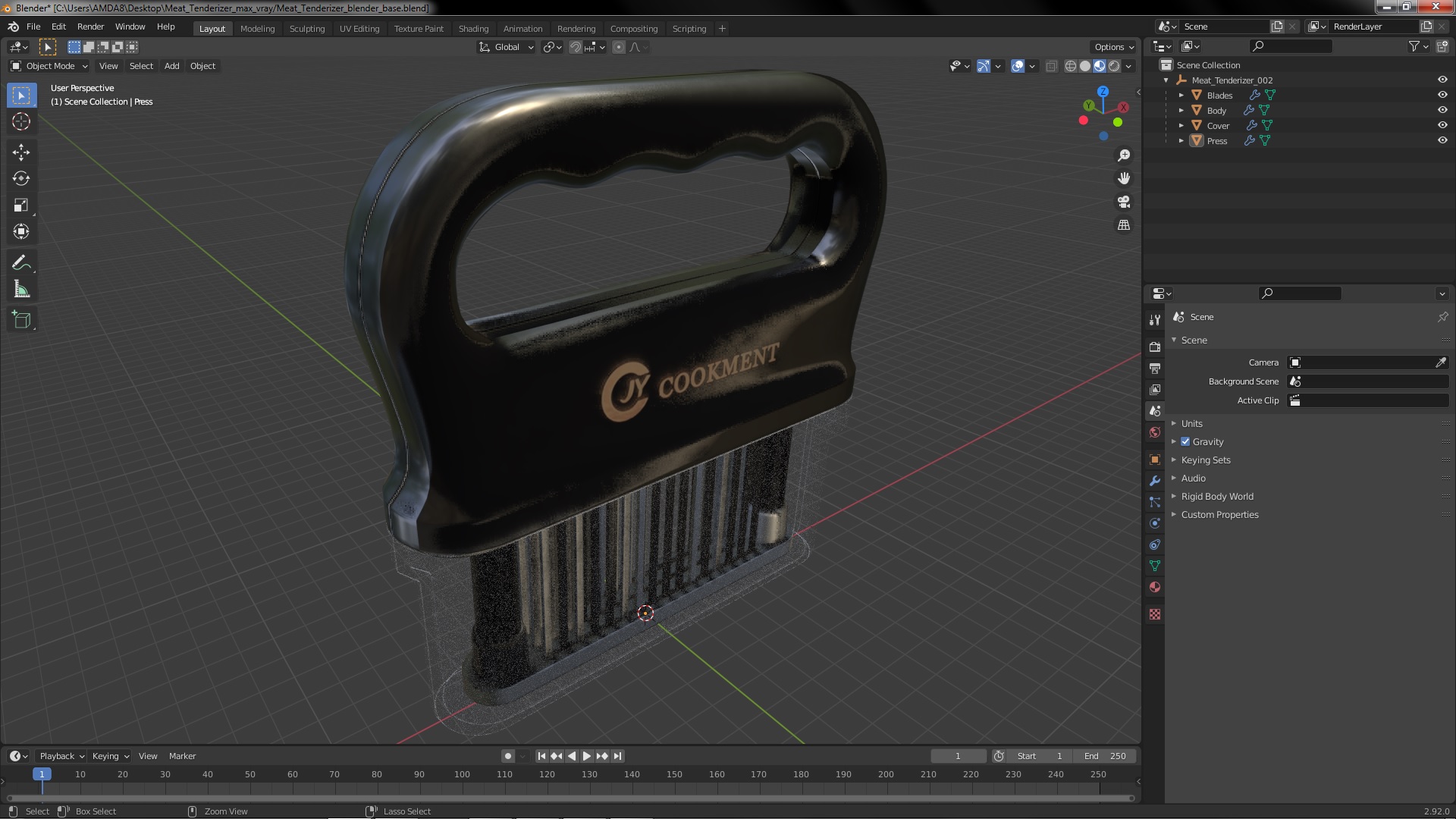Image resolution: width=1456 pixels, height=819 pixels.
Task: Expand the Units panel
Action: (1191, 423)
